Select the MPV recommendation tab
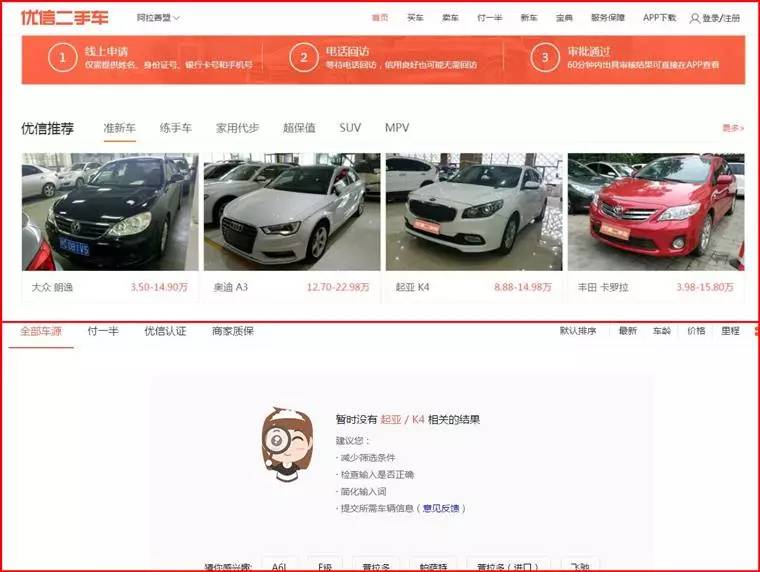Image resolution: width=760 pixels, height=572 pixels. [397, 128]
